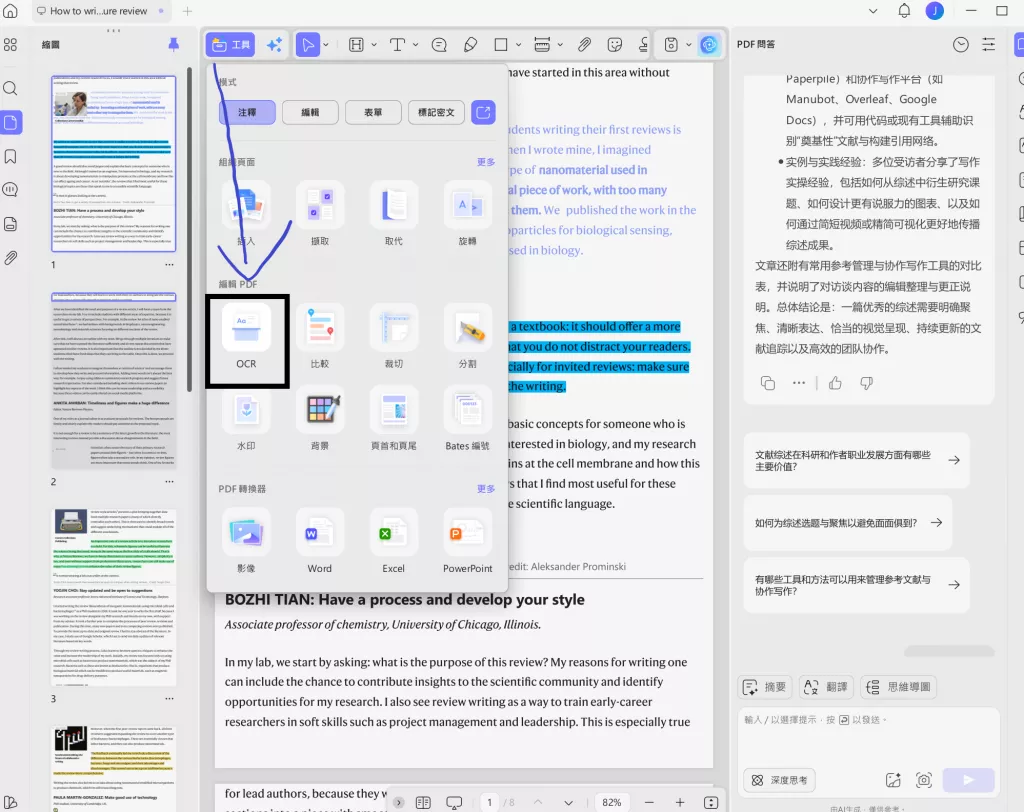The width and height of the screenshot is (1024, 812).
Task: Expand the select cursor tool dropdown
Action: [326, 44]
